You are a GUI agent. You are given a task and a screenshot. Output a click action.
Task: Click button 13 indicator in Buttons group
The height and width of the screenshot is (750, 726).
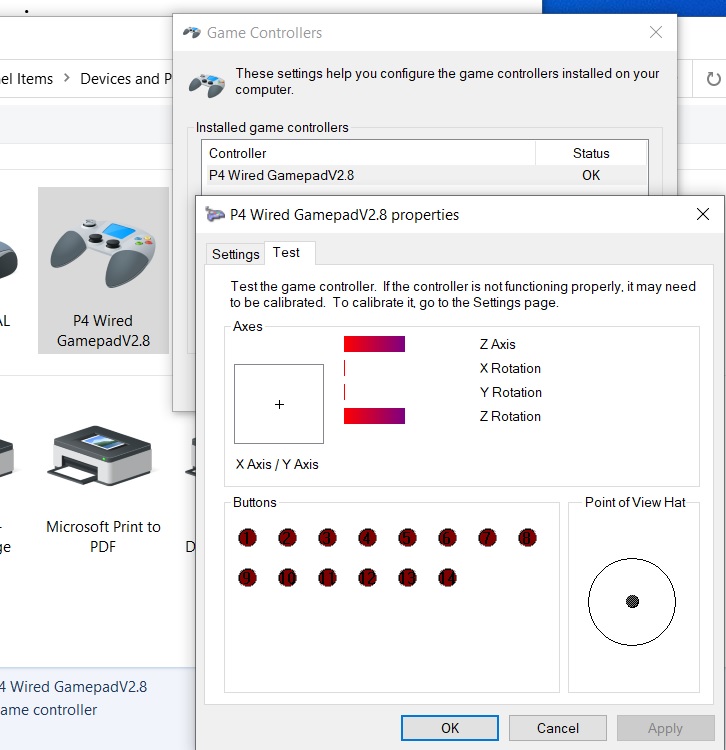(x=407, y=578)
